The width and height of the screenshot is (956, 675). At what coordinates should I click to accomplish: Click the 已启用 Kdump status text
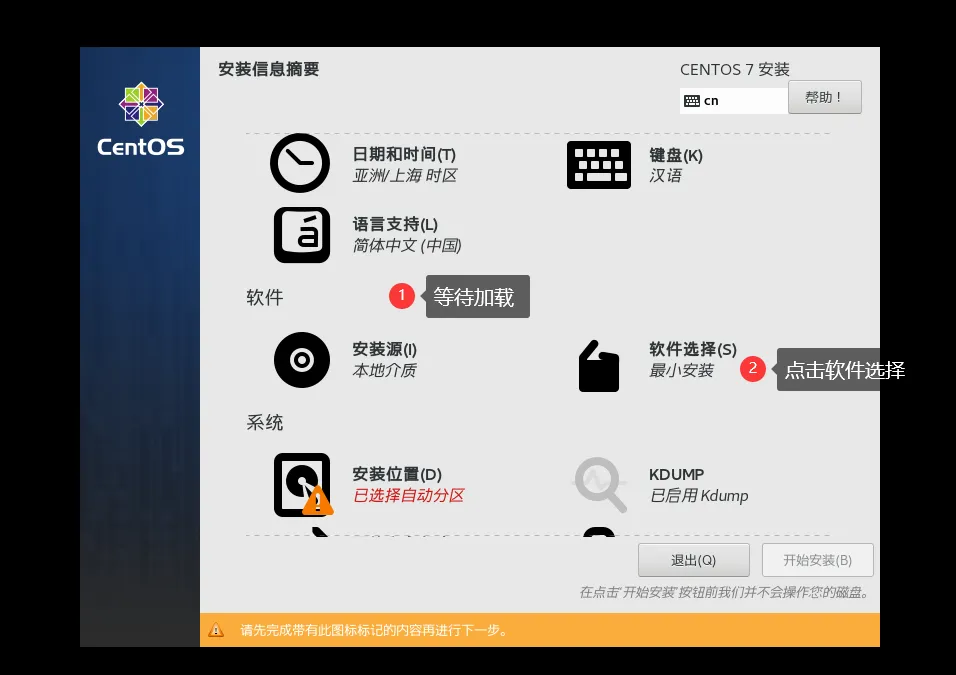coord(699,495)
